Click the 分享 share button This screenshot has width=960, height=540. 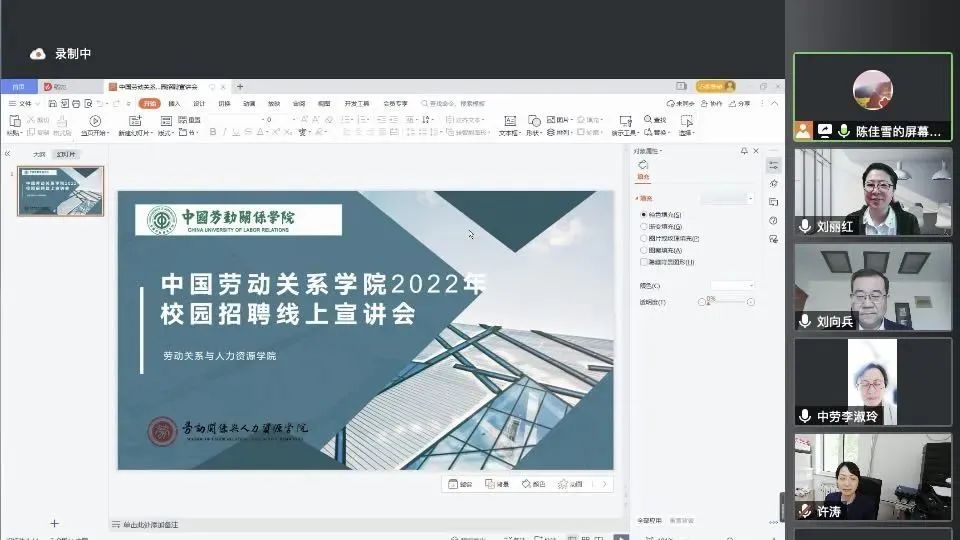(740, 103)
